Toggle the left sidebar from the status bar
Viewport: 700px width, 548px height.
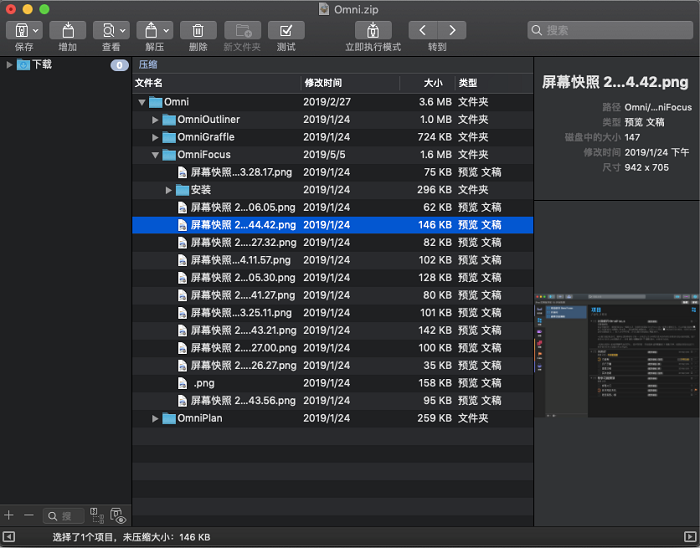point(9,538)
